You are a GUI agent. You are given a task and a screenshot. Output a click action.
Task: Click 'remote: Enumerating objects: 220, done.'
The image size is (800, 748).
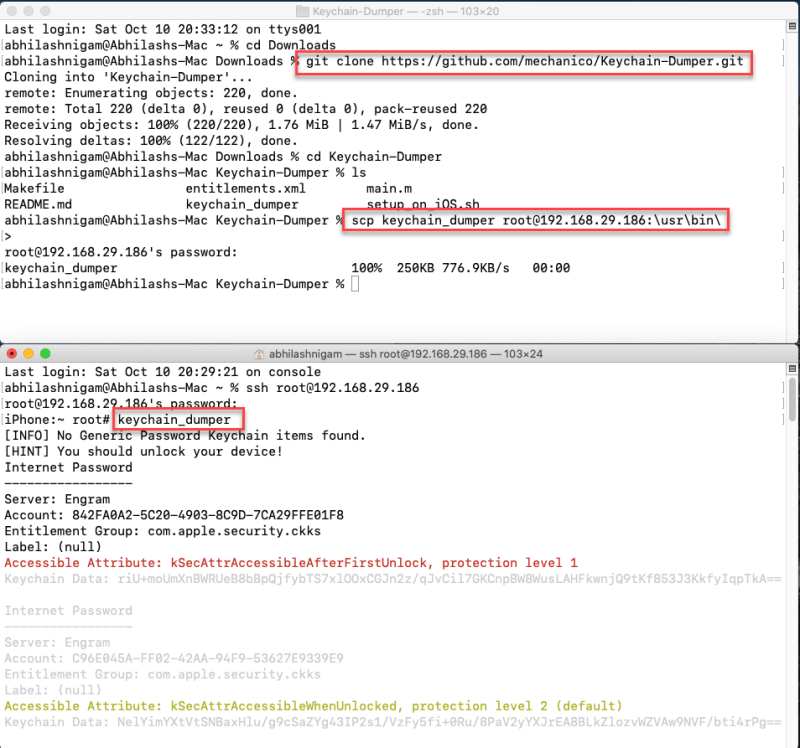151,93
